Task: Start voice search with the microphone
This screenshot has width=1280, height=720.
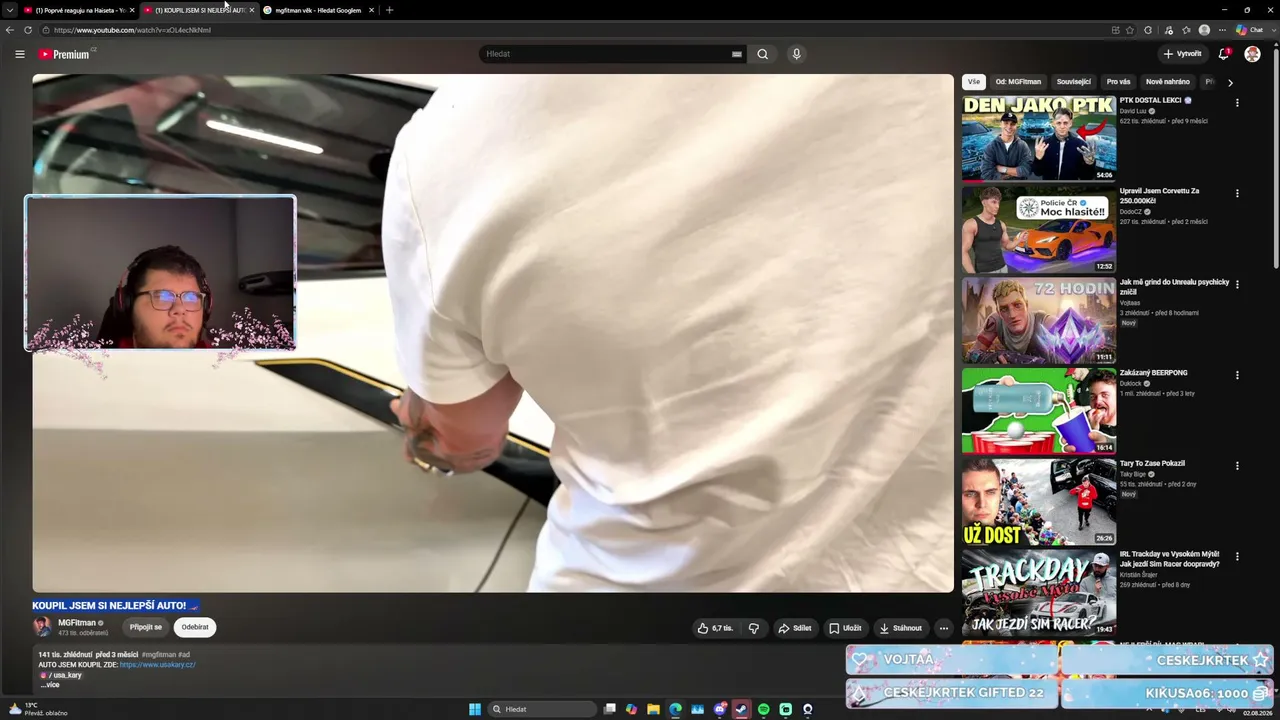Action: point(796,54)
